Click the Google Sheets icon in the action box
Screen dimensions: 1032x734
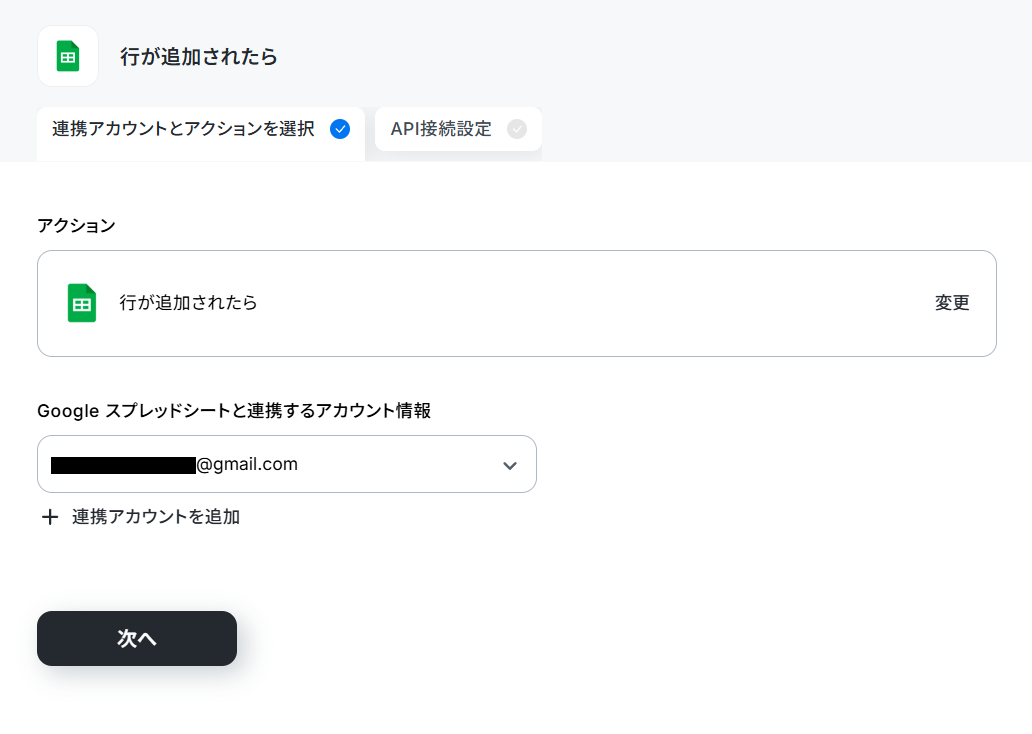82,303
